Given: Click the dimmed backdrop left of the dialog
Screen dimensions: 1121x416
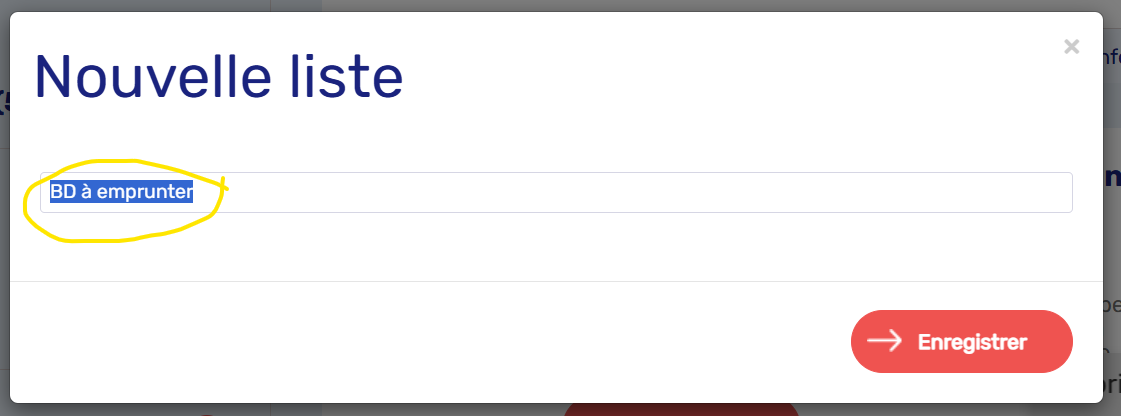Looking at the screenshot, I should click(4, 250).
